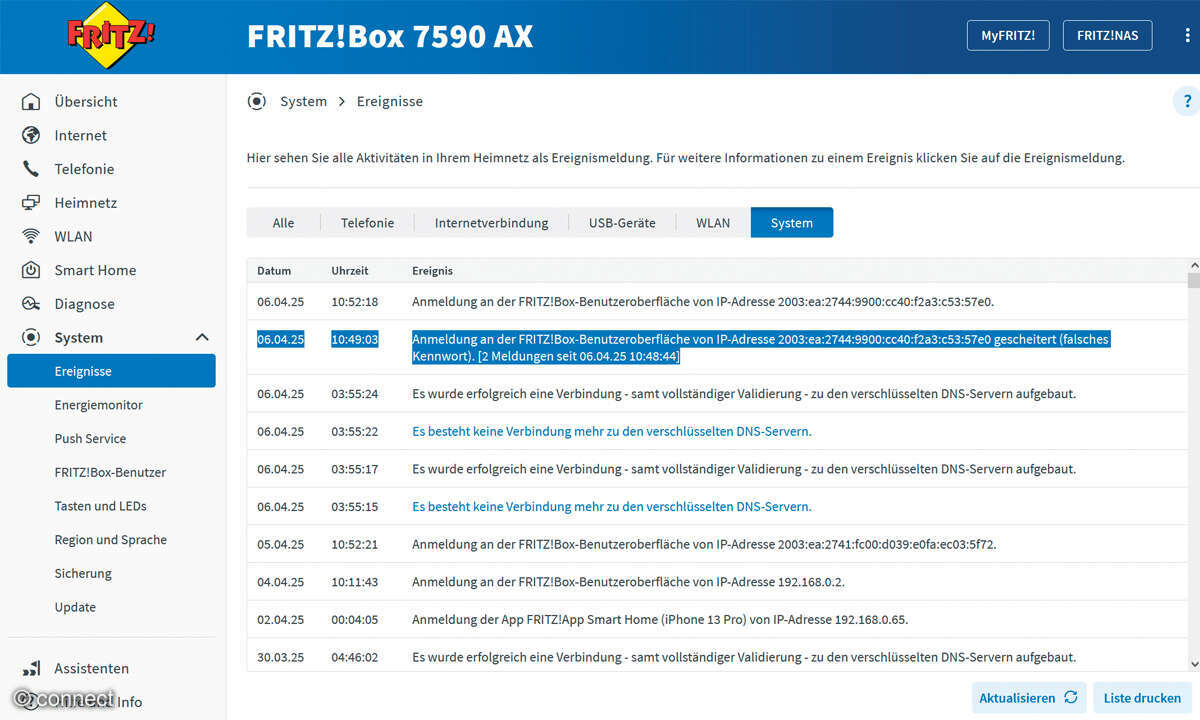
Task: Open DNS connection lost event at 03:55:22
Action: point(612,431)
